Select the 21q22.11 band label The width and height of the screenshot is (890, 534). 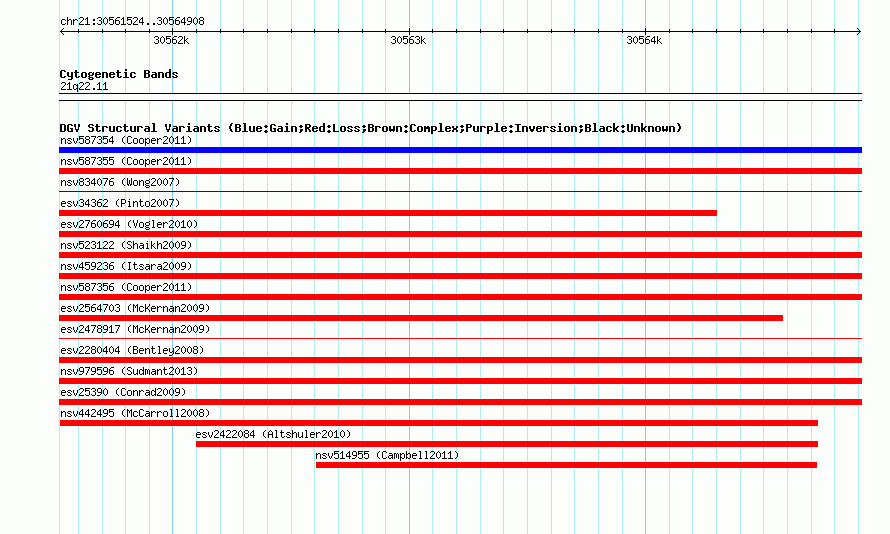tap(84, 86)
